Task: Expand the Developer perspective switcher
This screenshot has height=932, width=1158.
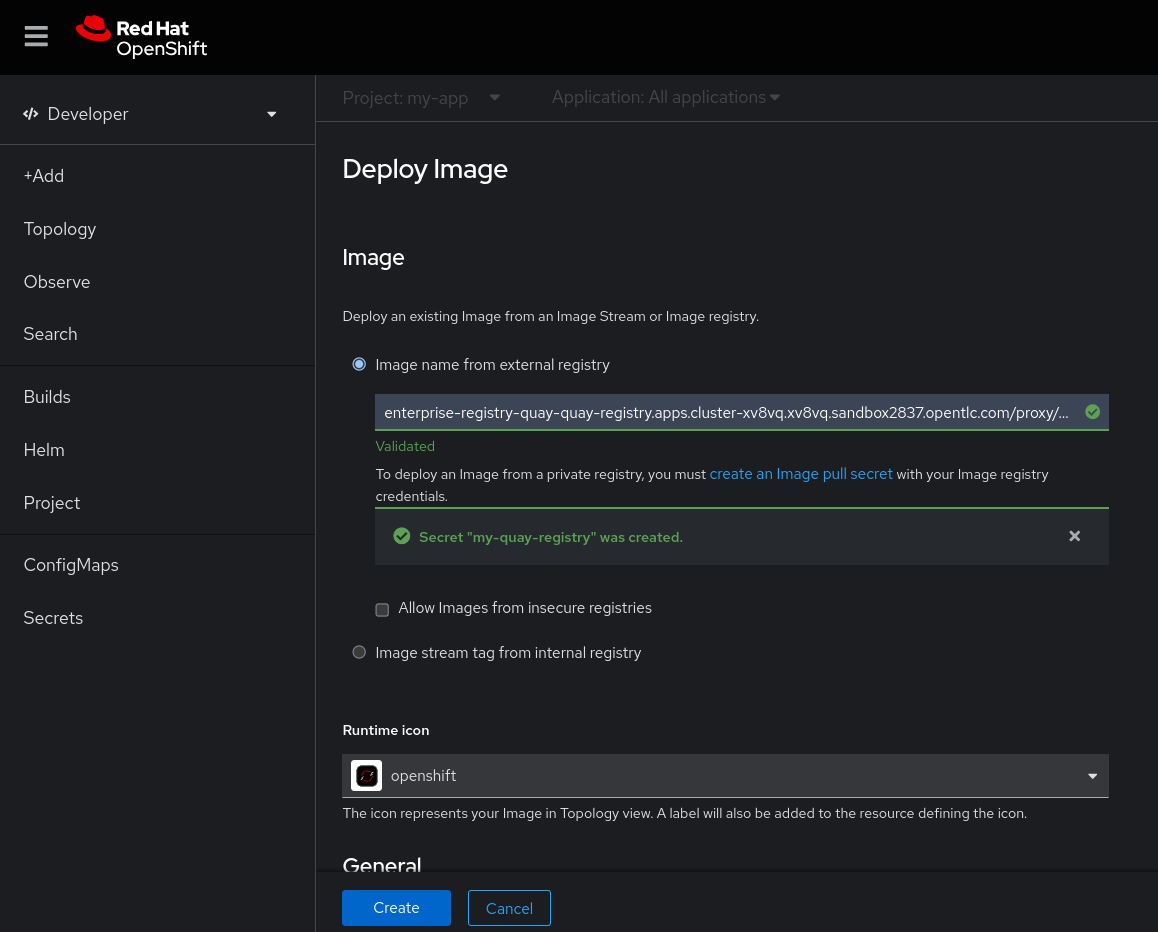Action: coord(150,114)
